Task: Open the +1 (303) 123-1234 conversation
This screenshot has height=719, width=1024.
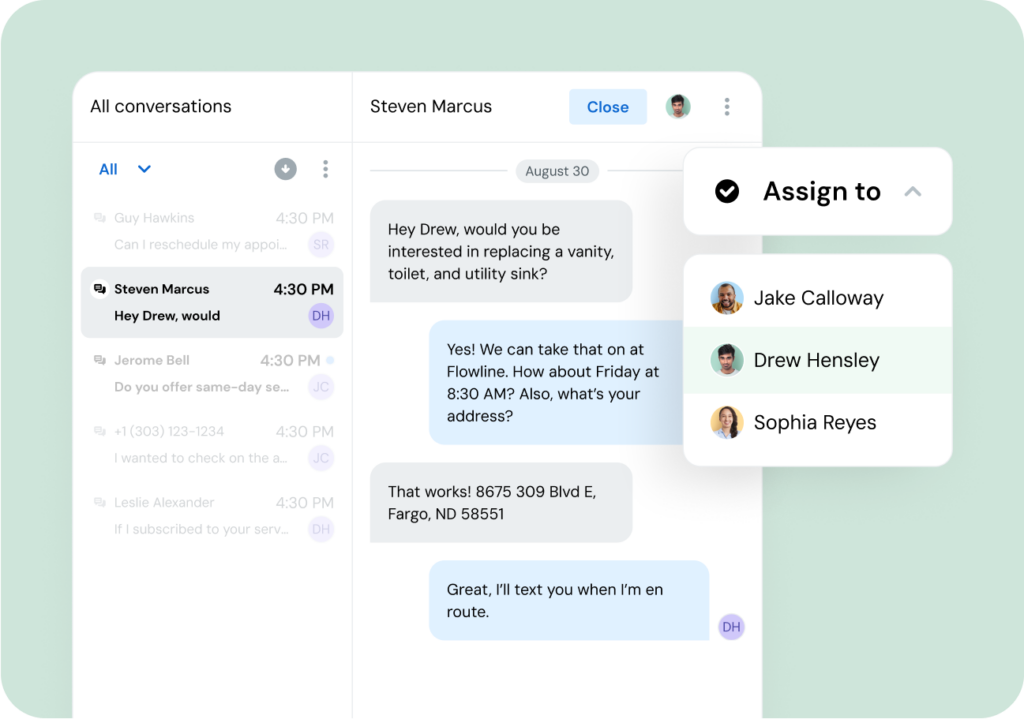Action: click(211, 444)
